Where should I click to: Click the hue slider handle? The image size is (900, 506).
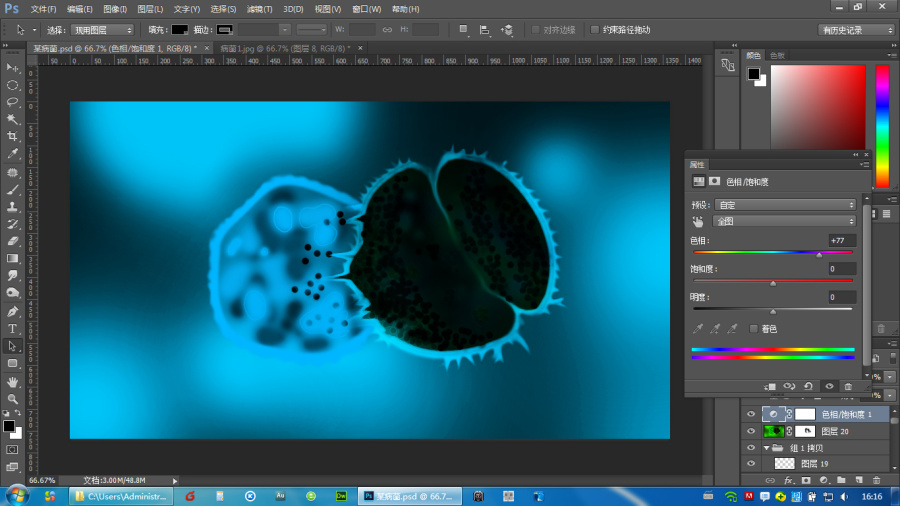pyautogui.click(x=819, y=255)
